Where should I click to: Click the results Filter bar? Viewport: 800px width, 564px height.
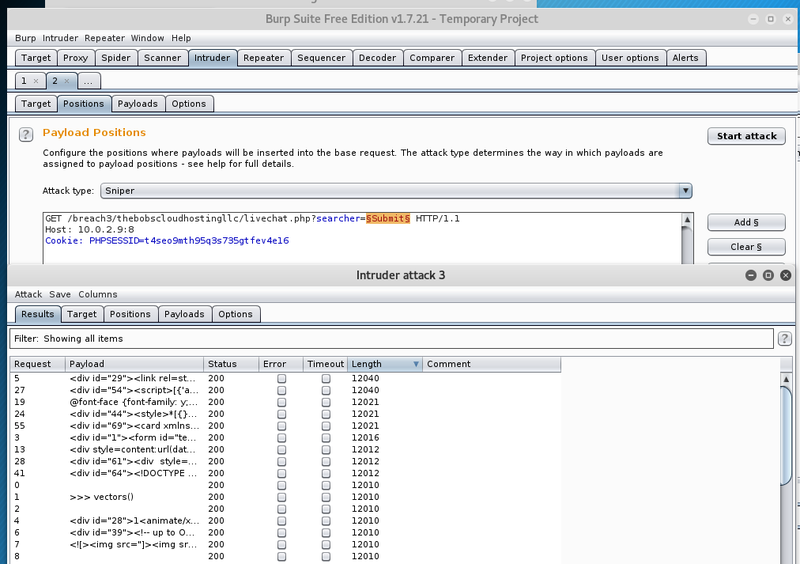390,339
